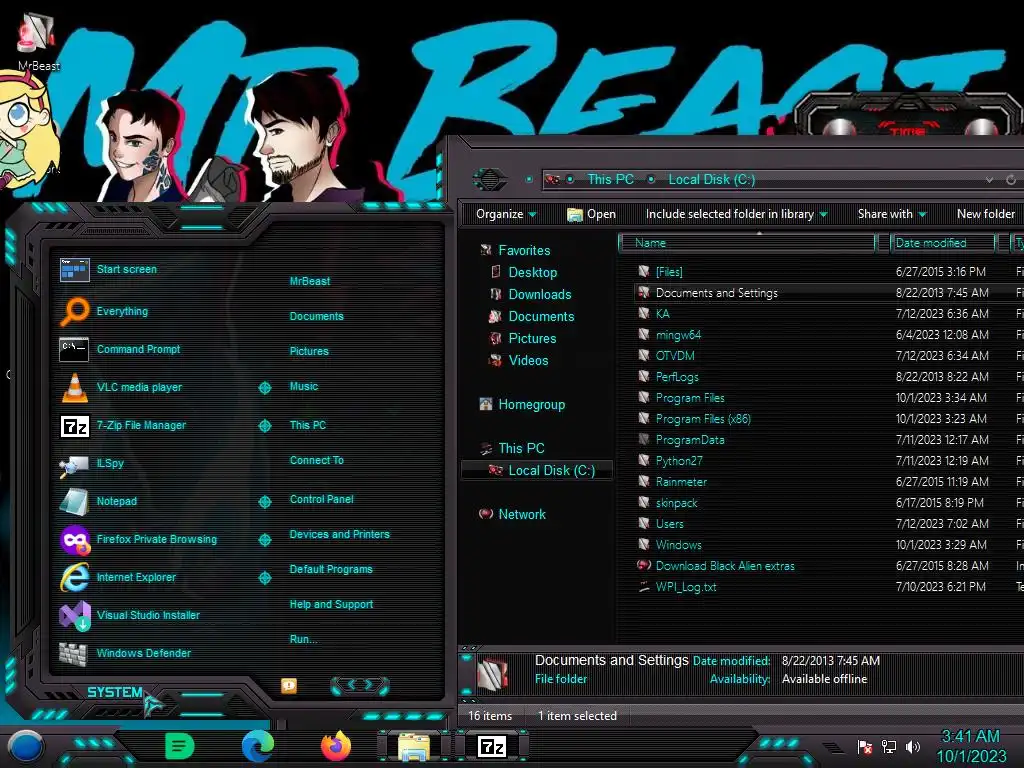Viewport: 1024px width, 768px height.
Task: Open Include selected folder in library dropdown
Action: coord(737,214)
